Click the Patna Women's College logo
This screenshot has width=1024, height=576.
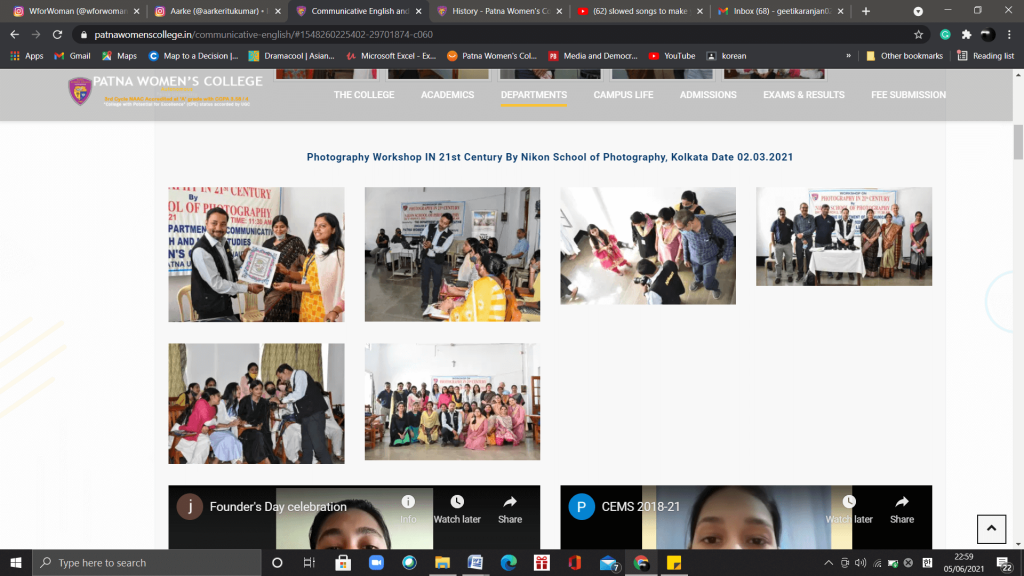(x=80, y=91)
